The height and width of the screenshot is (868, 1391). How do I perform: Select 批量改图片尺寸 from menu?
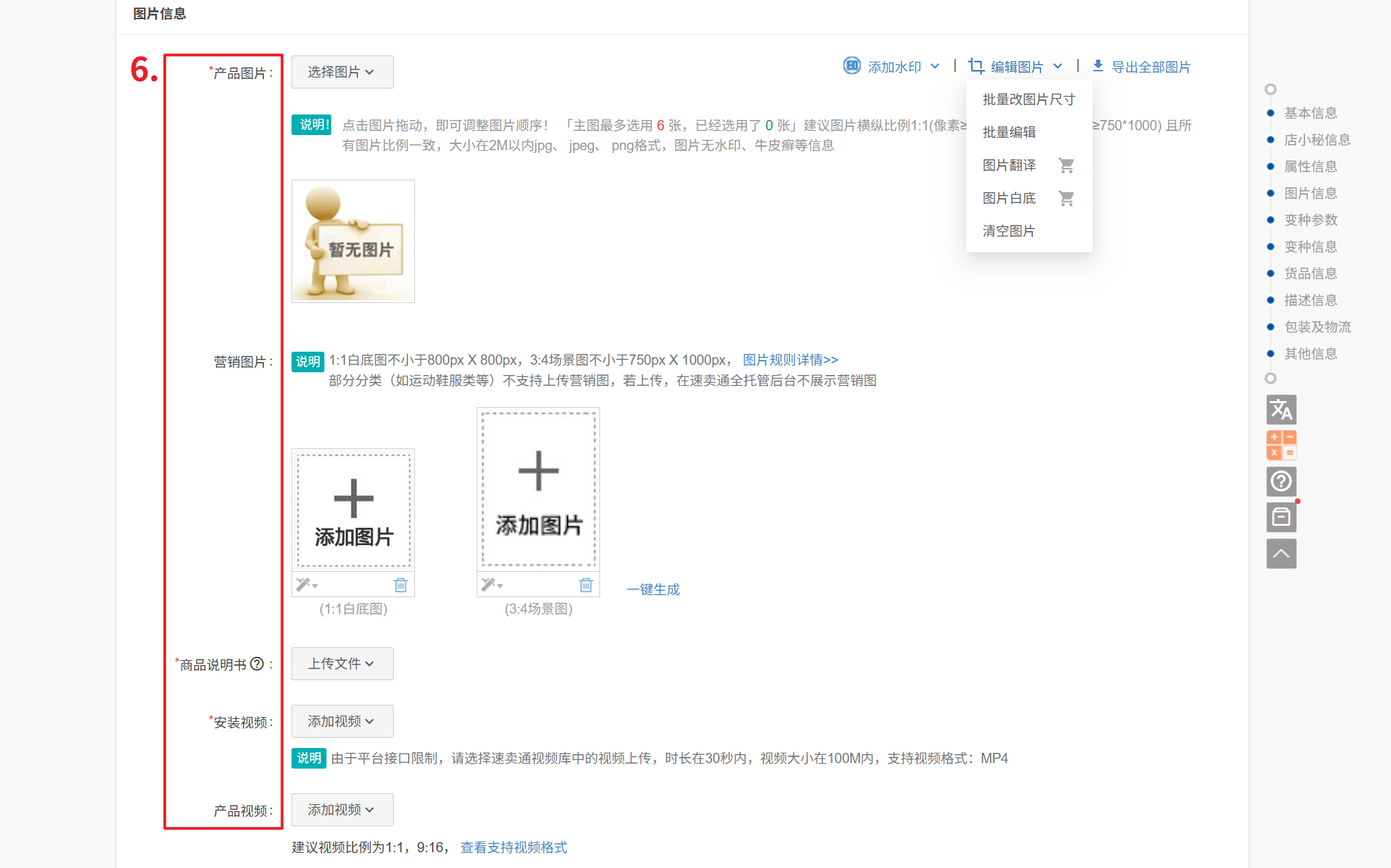click(1028, 99)
